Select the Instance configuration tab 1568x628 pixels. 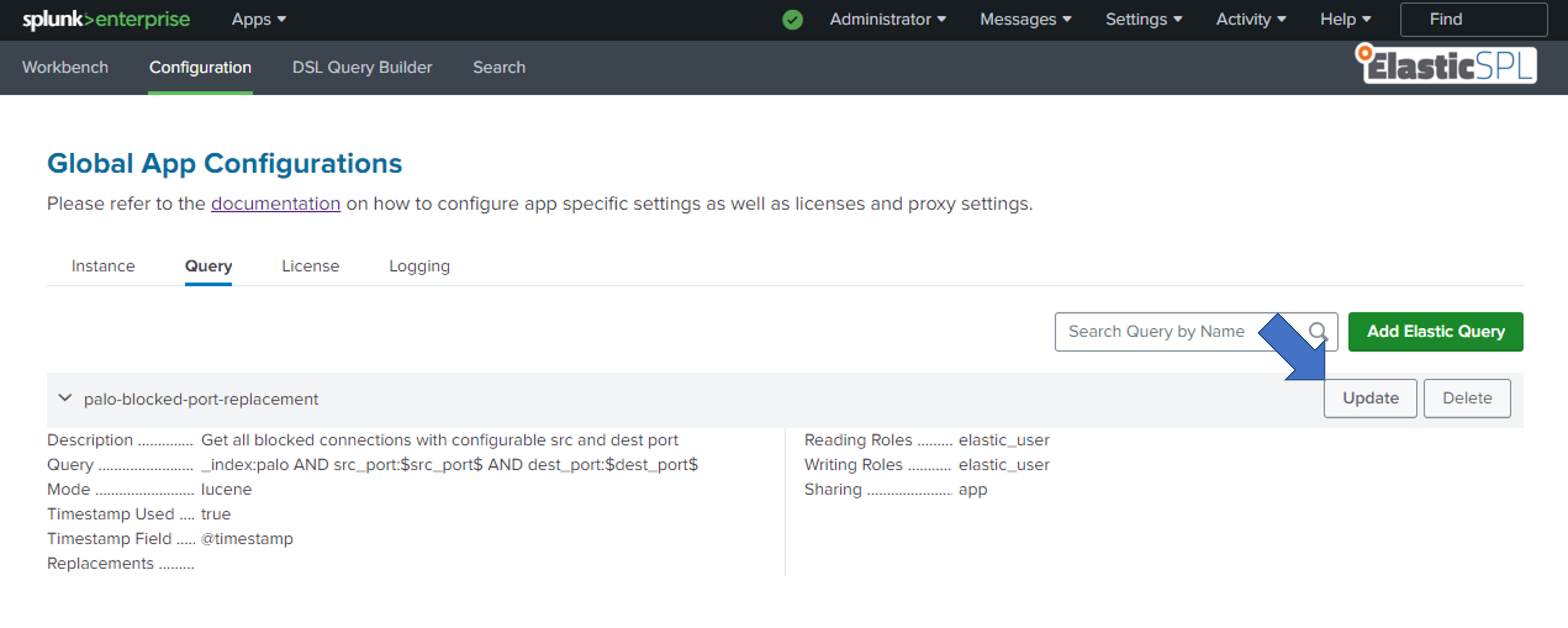click(x=103, y=266)
